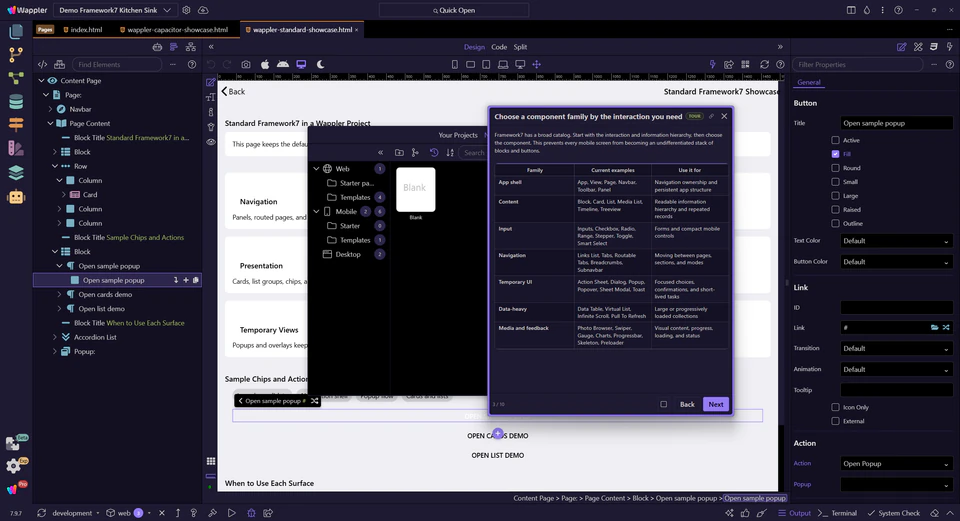Open the Terminal tab in status bar

point(838,513)
